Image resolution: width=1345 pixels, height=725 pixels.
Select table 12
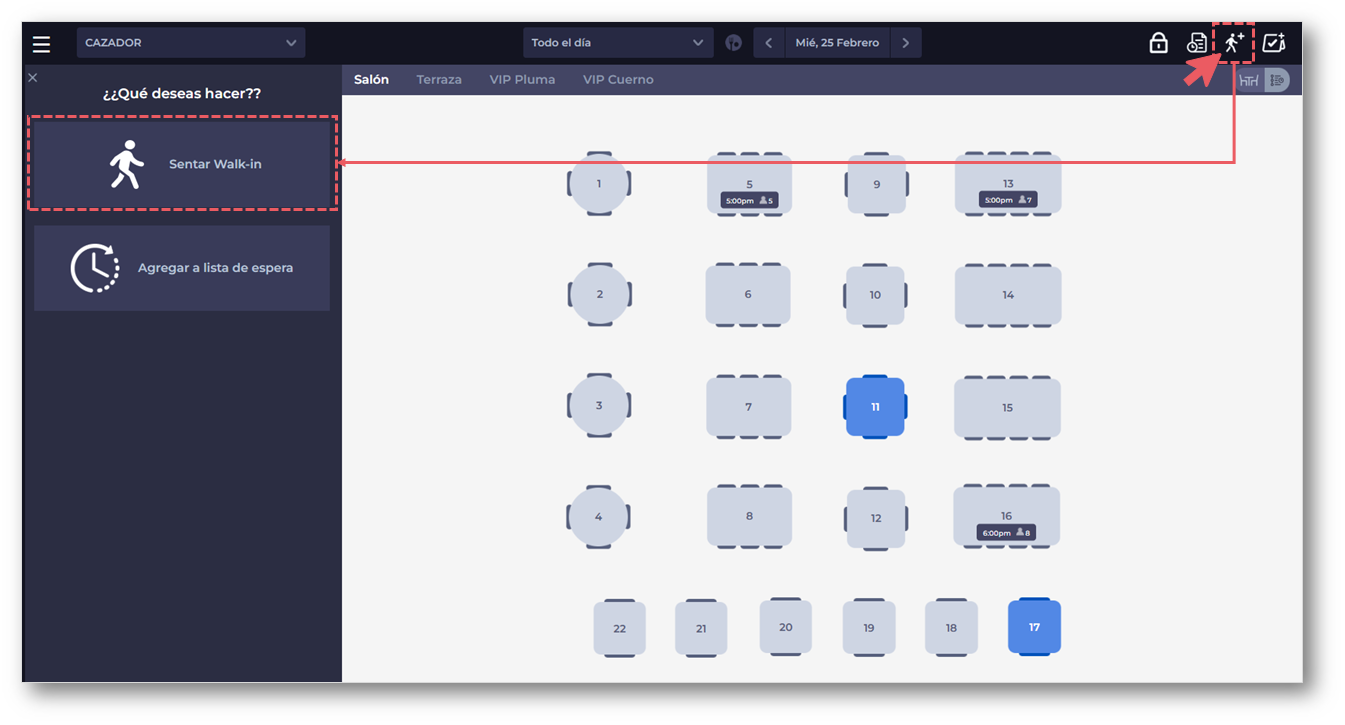coord(876,518)
